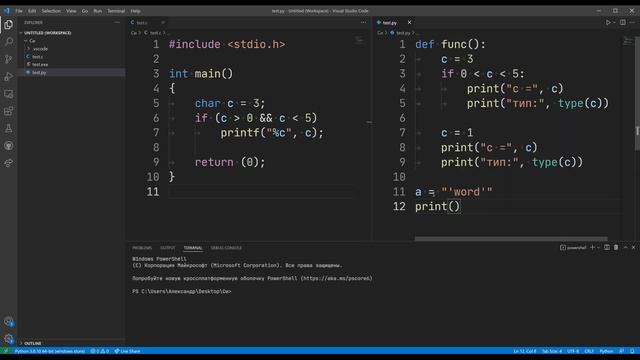Open the launch profile dropdown beside new terminal
Viewport: 640px width, 360px height.
click(x=598, y=247)
